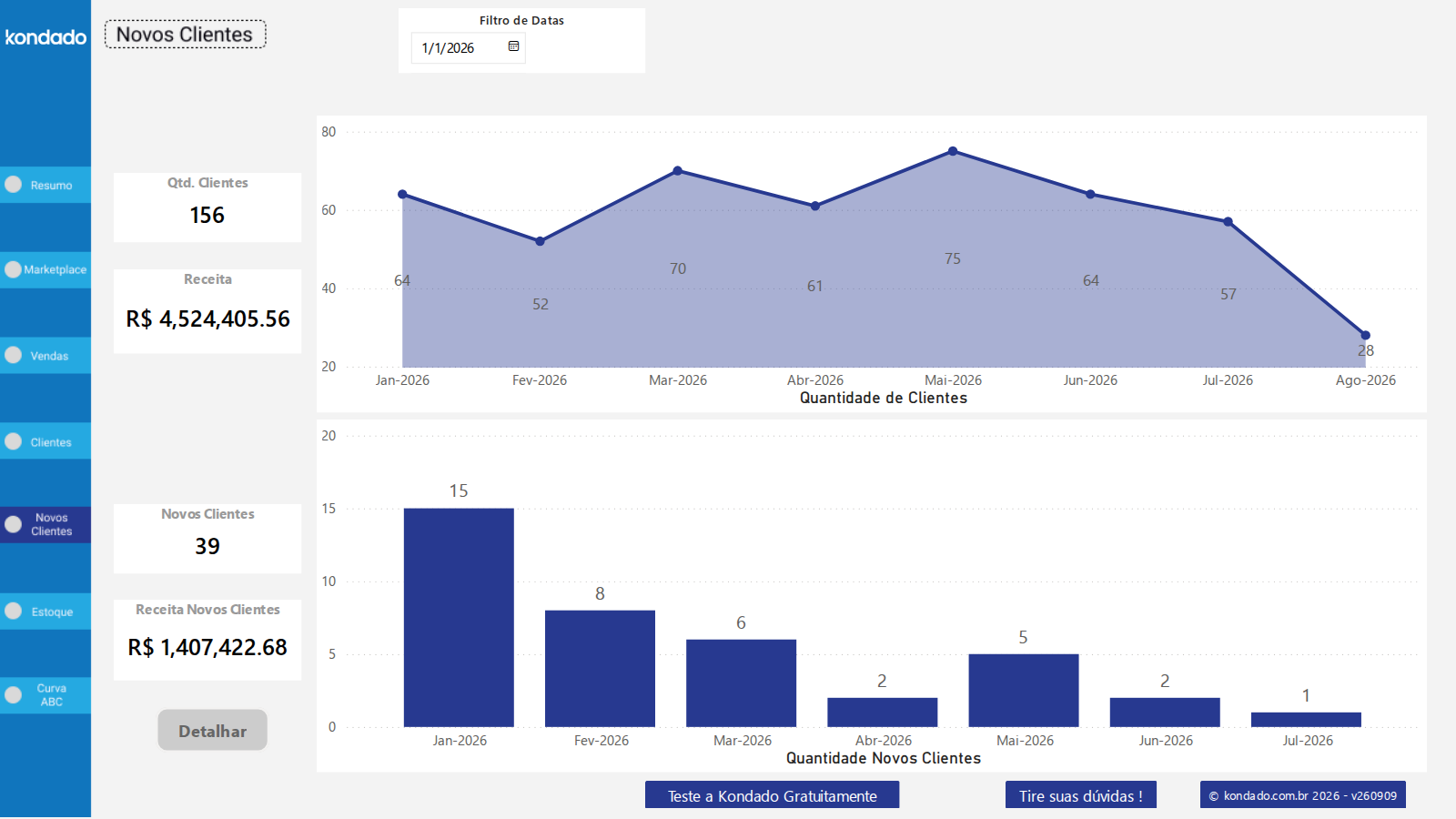Image resolution: width=1456 pixels, height=819 pixels.
Task: Click the Novos Clientes card value 39
Action: tap(207, 546)
